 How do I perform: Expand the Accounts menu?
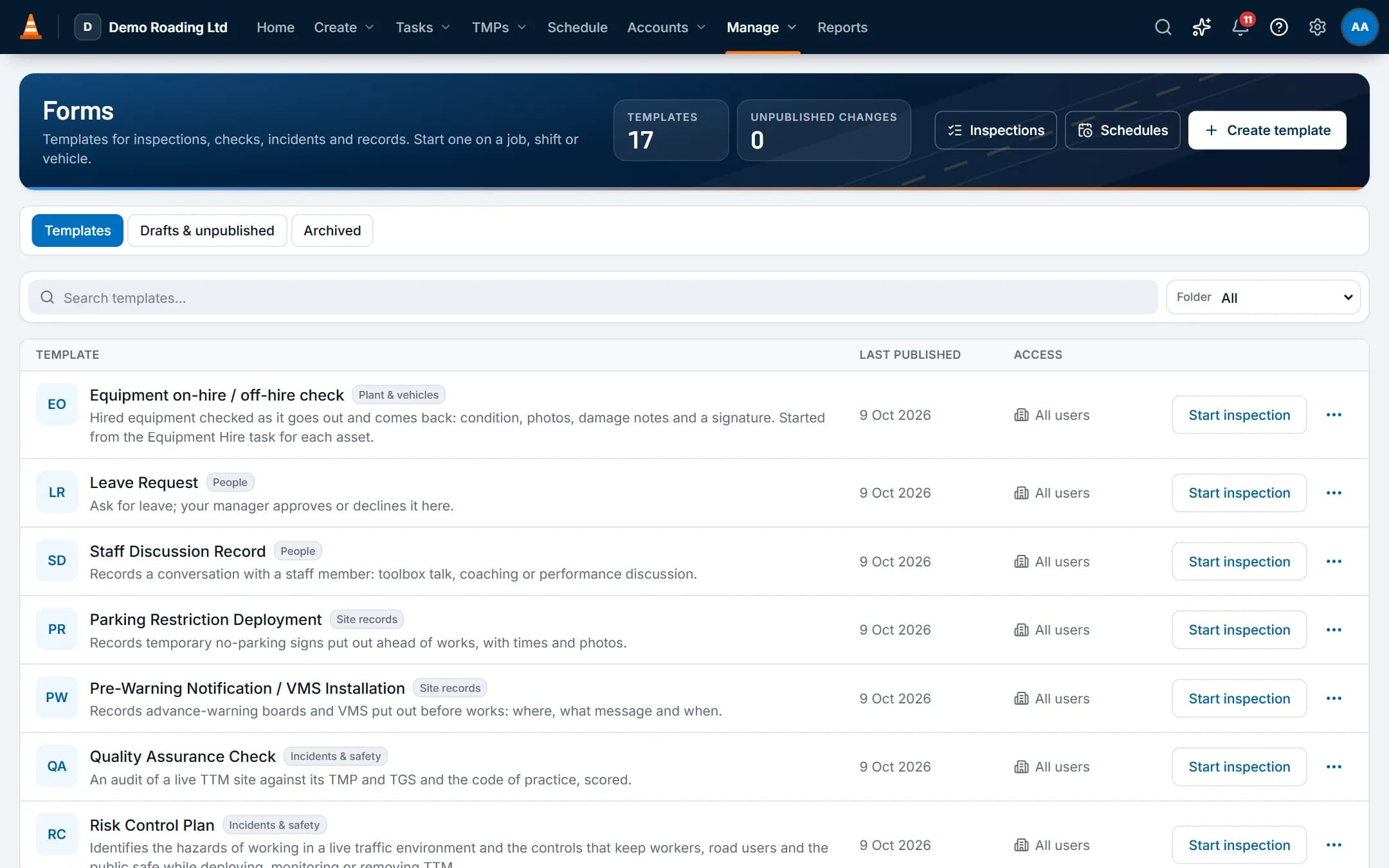tap(666, 27)
